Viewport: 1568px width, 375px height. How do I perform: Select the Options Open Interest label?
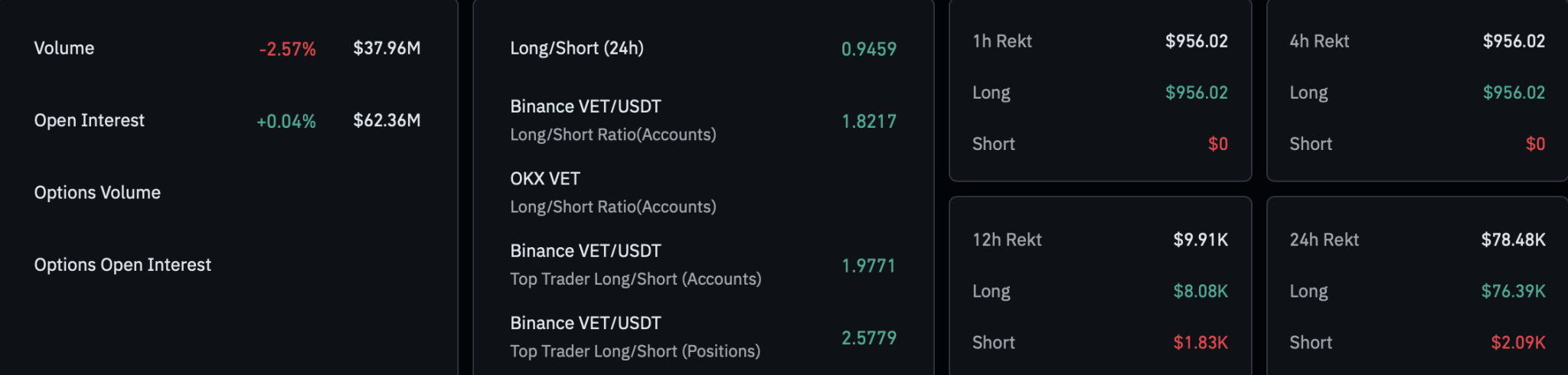pyautogui.click(x=122, y=265)
